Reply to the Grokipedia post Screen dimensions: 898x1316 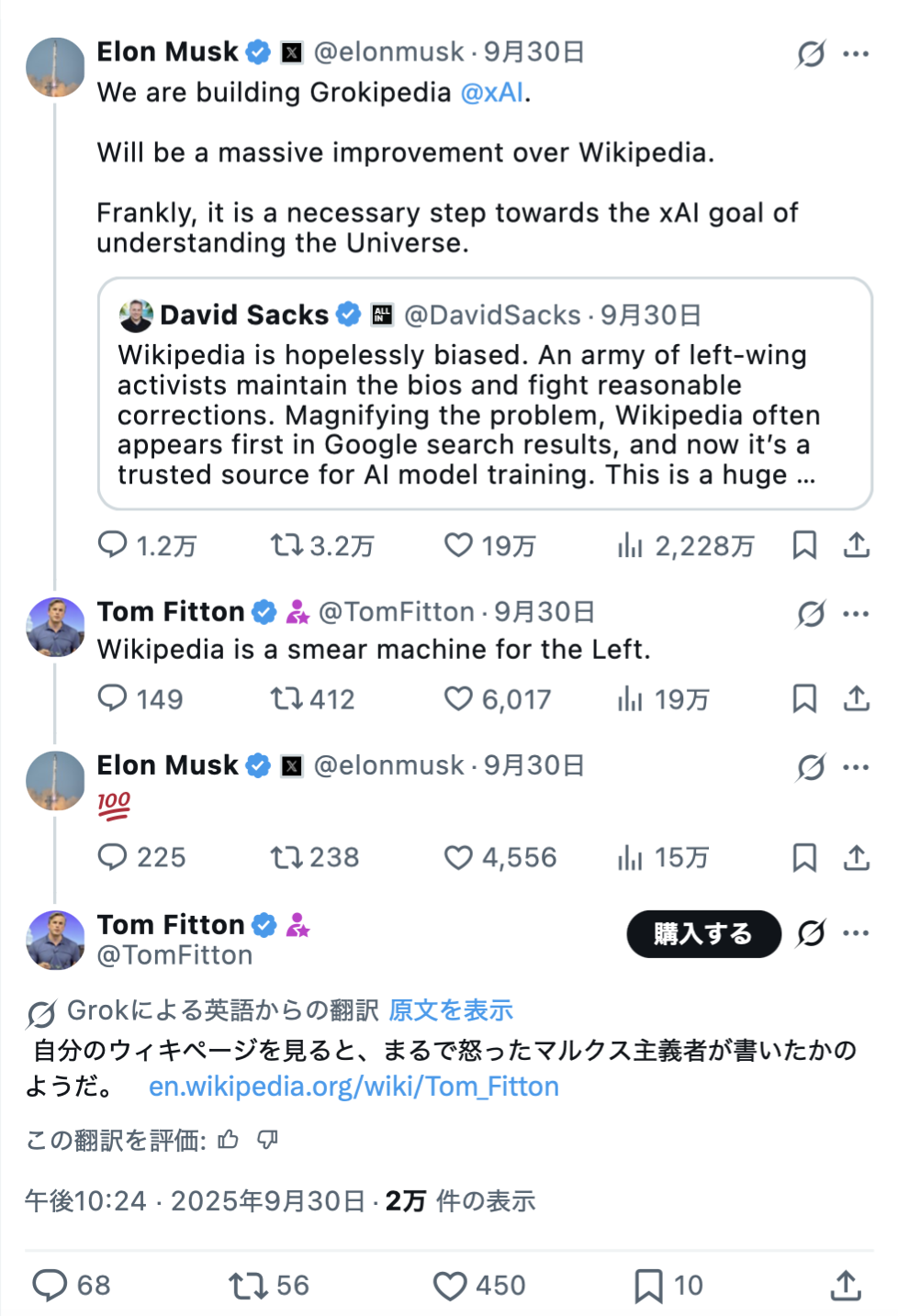coord(113,545)
